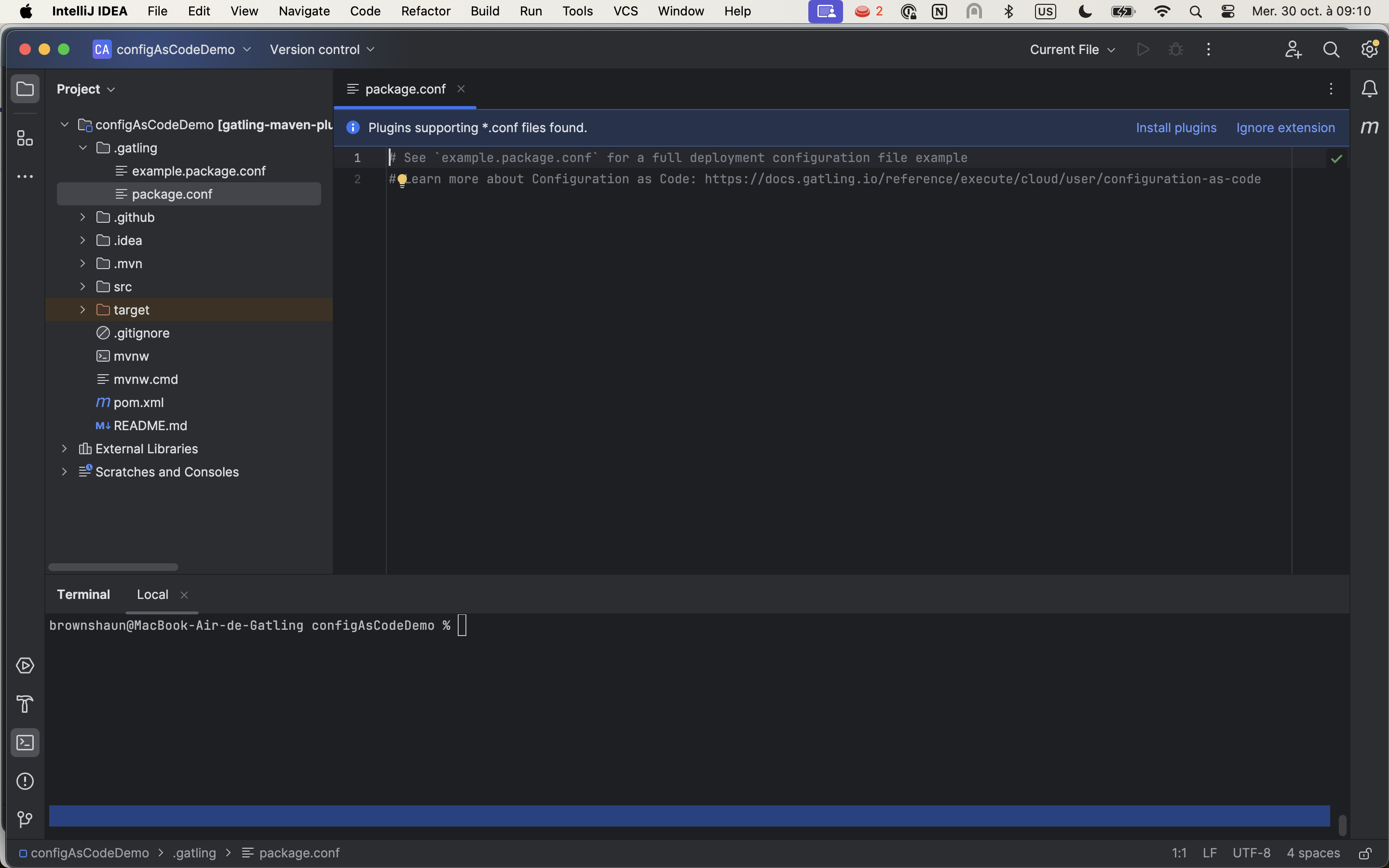Open the Git version control tool window

pos(25,819)
